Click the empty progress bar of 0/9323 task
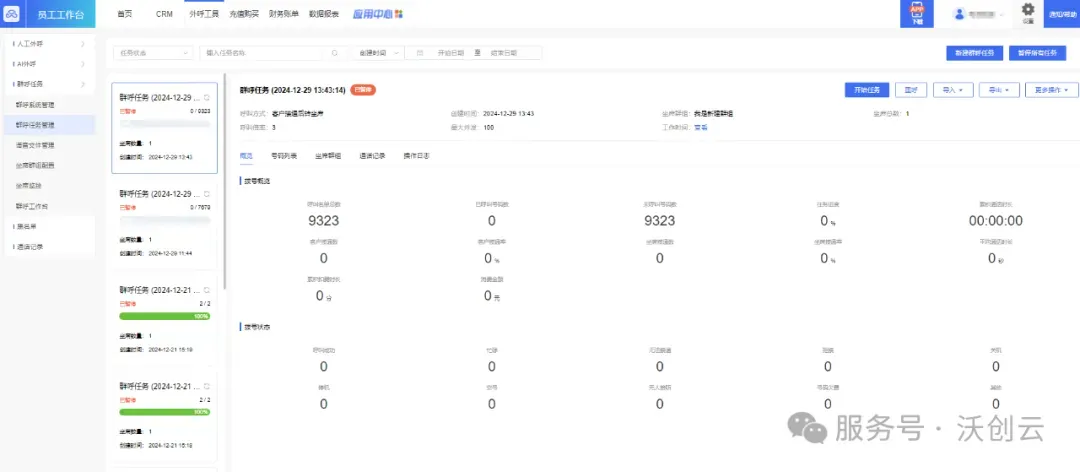Screen dimensions: 1080x472 tap(165, 124)
